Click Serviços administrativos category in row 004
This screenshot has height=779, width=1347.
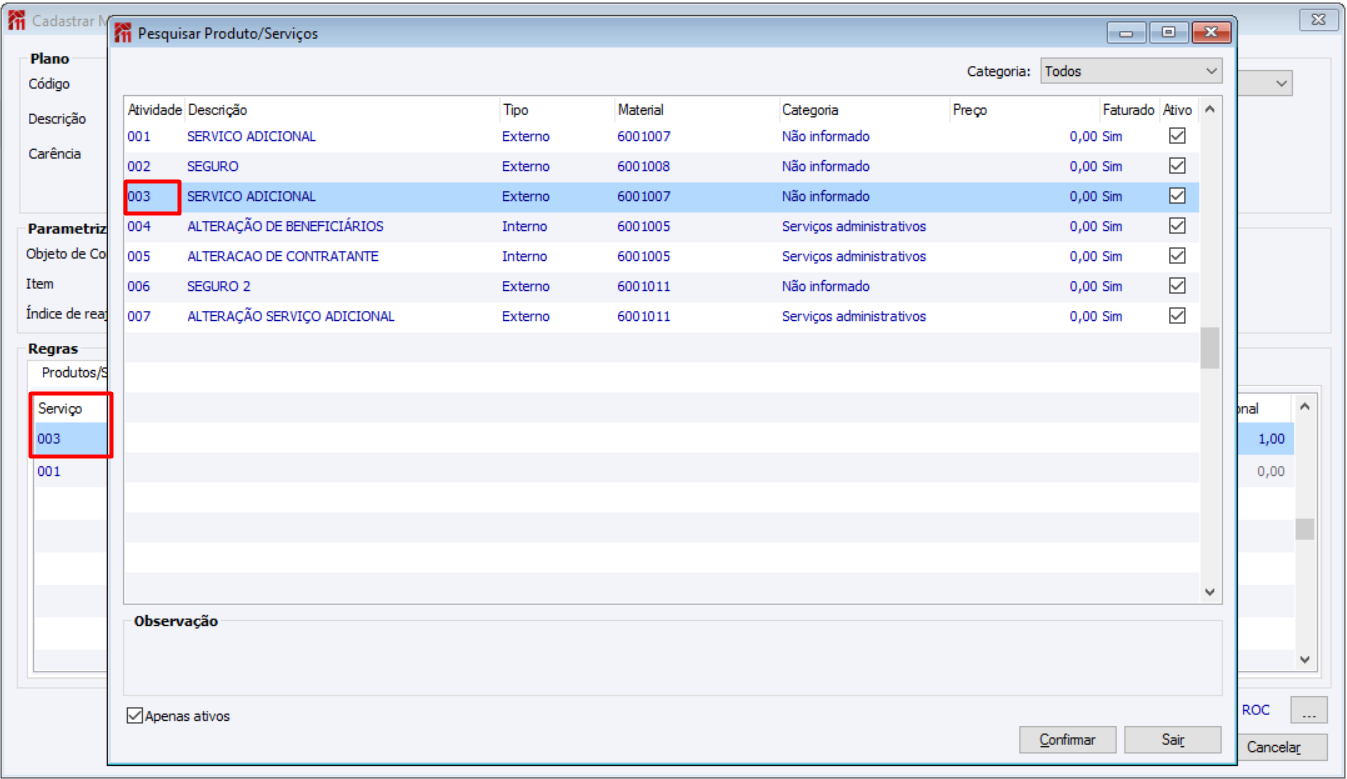tap(854, 226)
